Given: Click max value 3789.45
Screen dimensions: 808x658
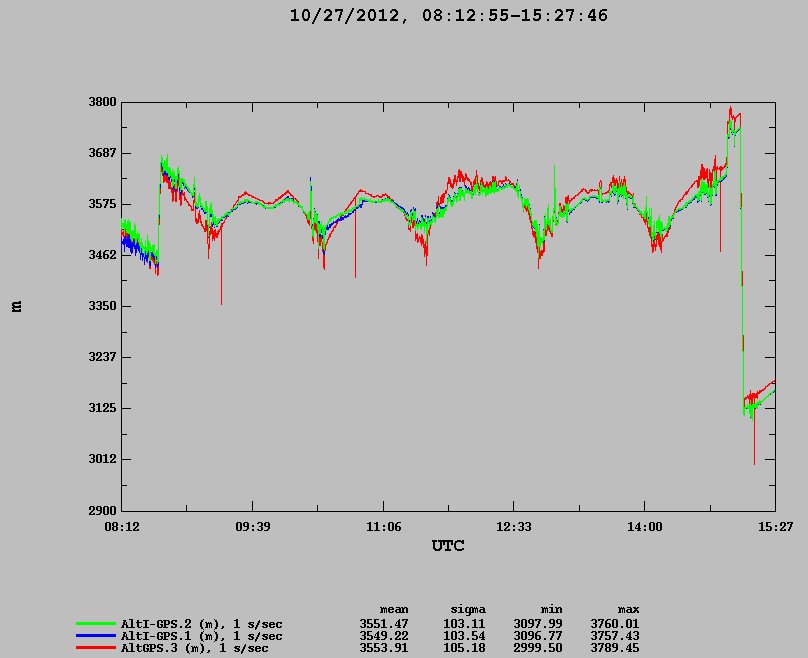Looking at the screenshot, I should [615, 648].
